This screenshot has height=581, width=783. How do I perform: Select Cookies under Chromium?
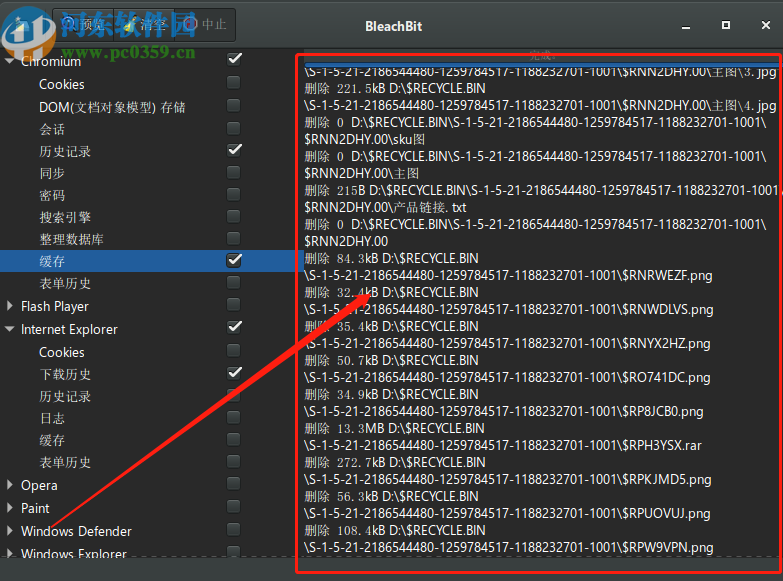pos(61,84)
